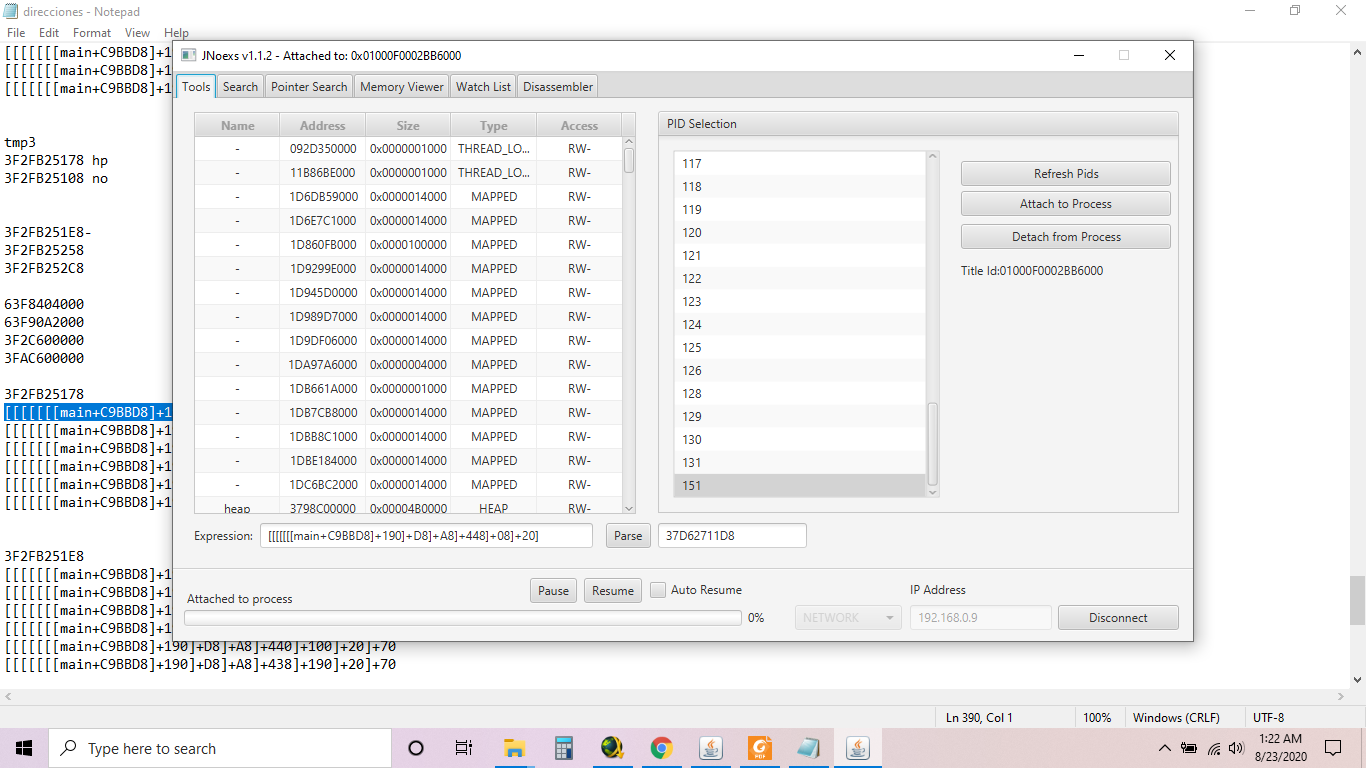Open the notification center icon
Viewport: 1366px width, 768px height.
(1333, 748)
